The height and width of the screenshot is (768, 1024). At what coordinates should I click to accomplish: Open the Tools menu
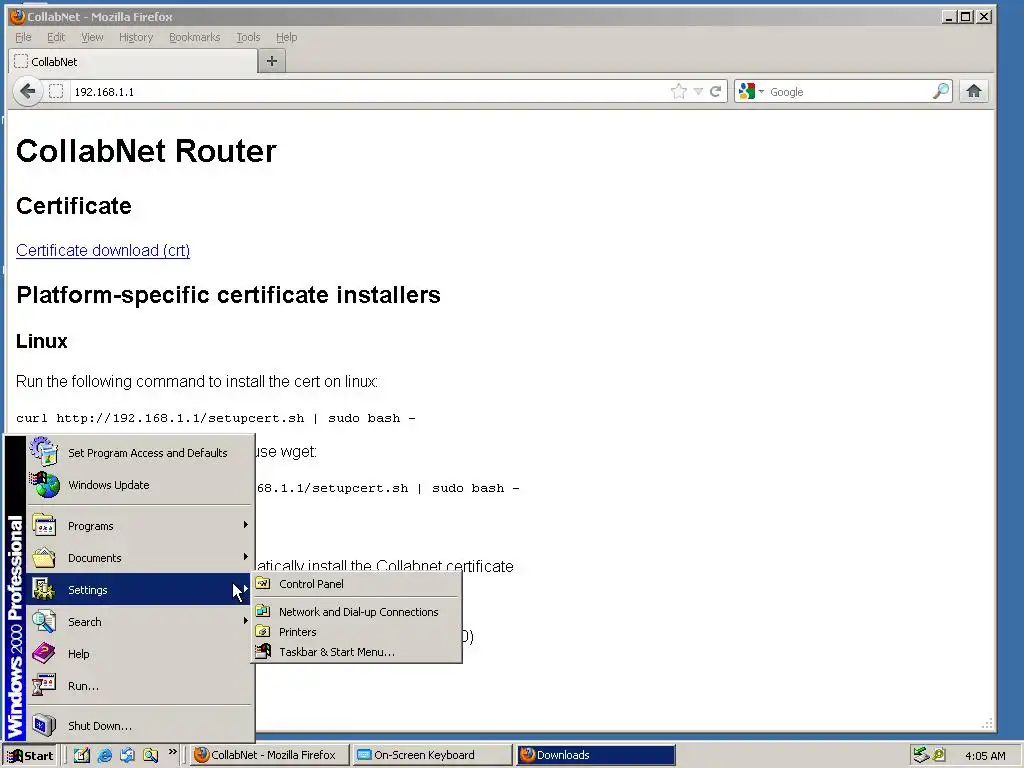pyautogui.click(x=248, y=37)
